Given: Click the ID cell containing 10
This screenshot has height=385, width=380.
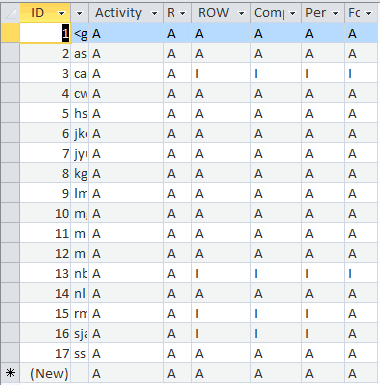Looking at the screenshot, I should pyautogui.click(x=45, y=213).
